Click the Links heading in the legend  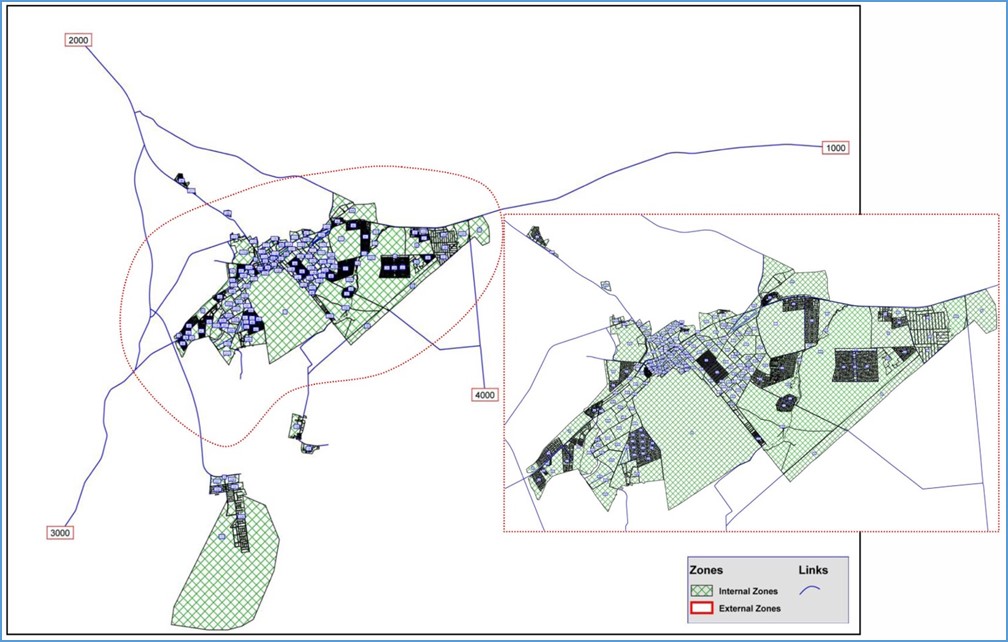coord(813,570)
